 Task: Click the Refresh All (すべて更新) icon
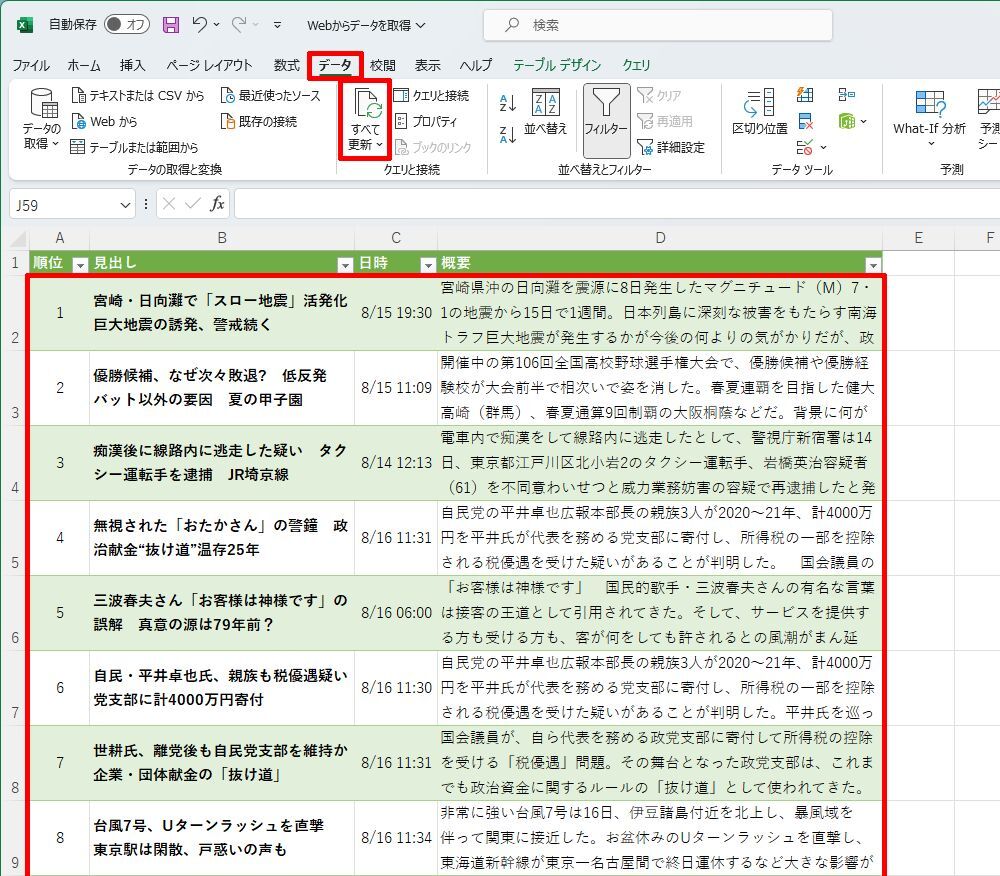(366, 107)
